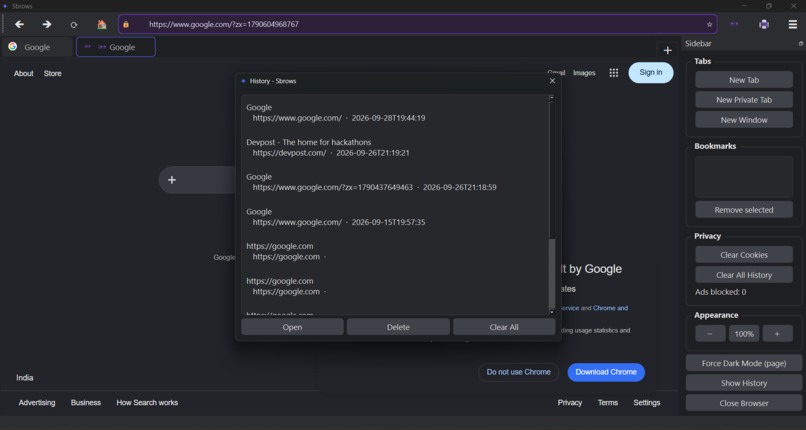Select history entry dated 2026-09-28T19:44:19
The width and height of the screenshot is (806, 430).
(x=395, y=113)
